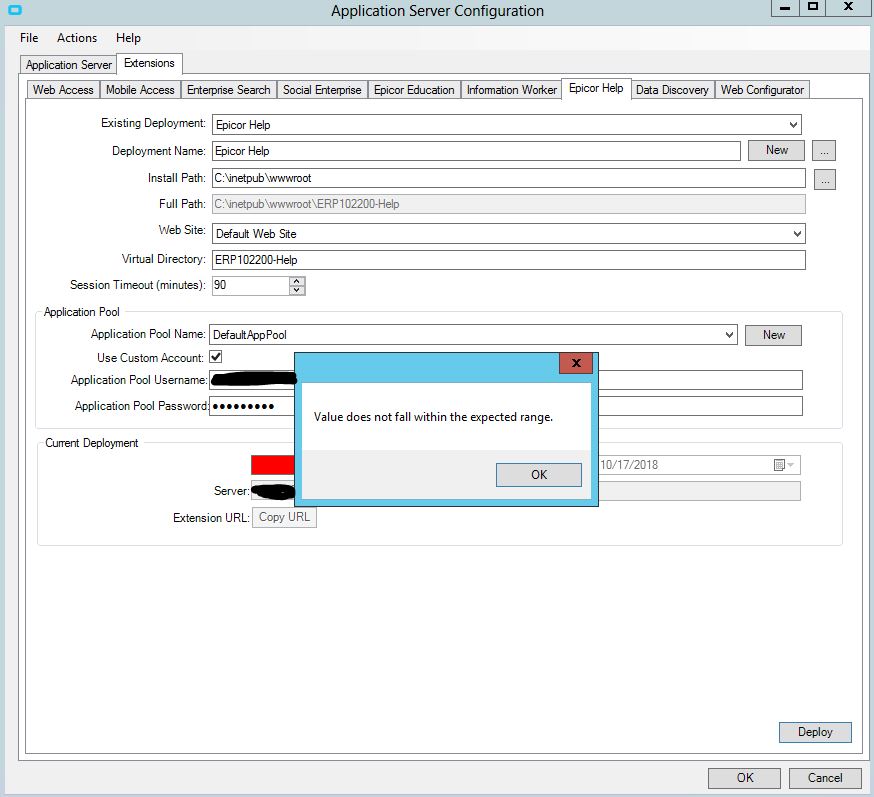Image resolution: width=874 pixels, height=797 pixels.
Task: Toggle the Use Custom Account checkbox
Action: 216,357
